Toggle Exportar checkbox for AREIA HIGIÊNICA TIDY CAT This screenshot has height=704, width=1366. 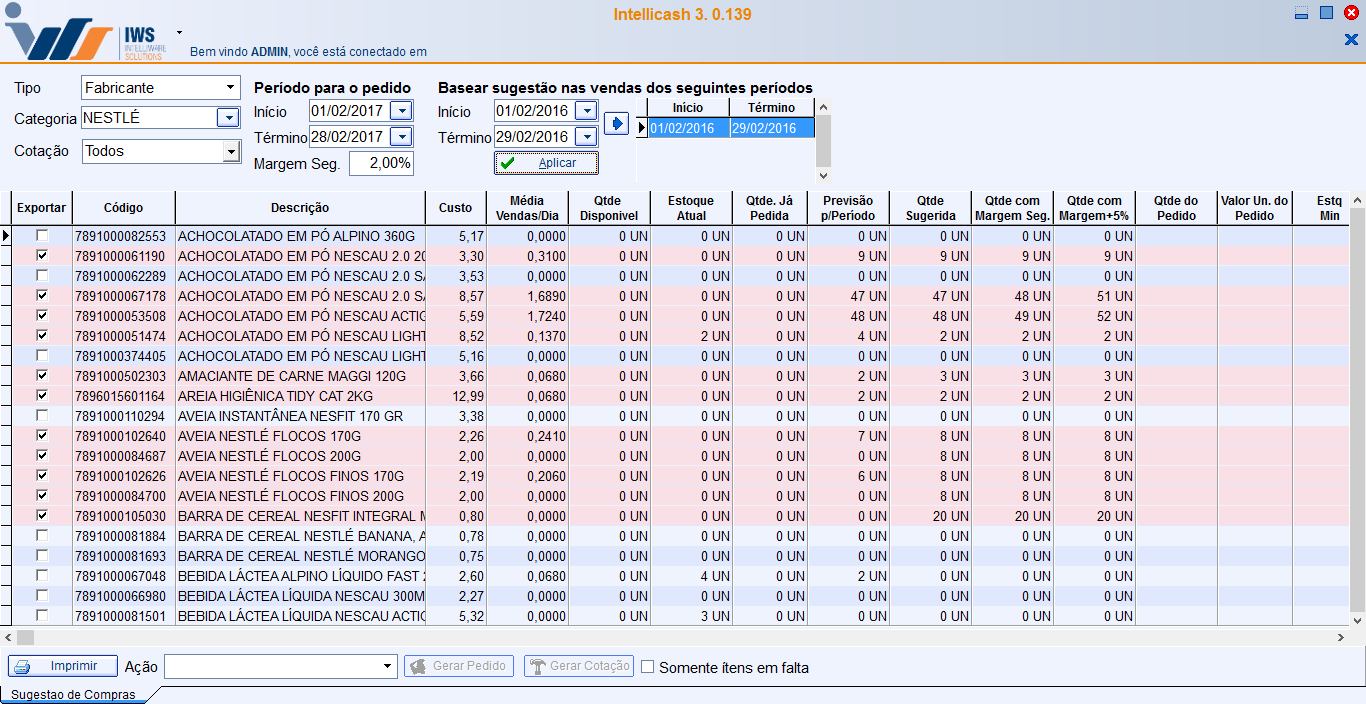[x=42, y=396]
